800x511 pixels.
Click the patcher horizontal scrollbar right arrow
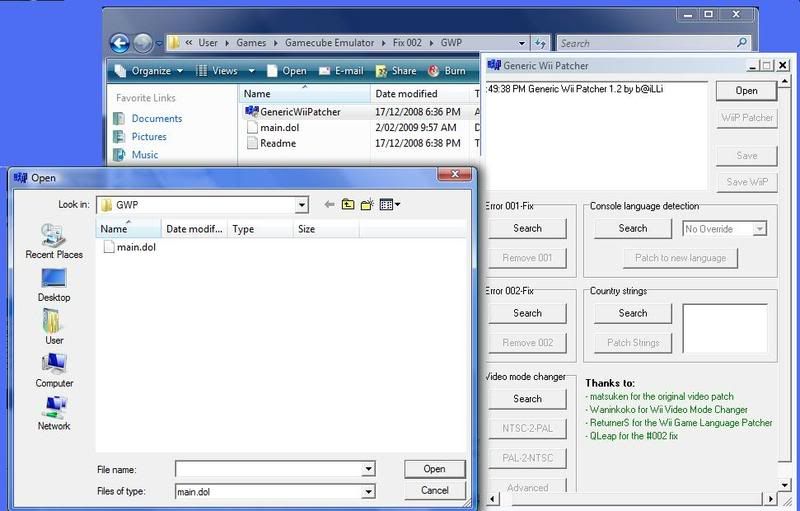771,498
